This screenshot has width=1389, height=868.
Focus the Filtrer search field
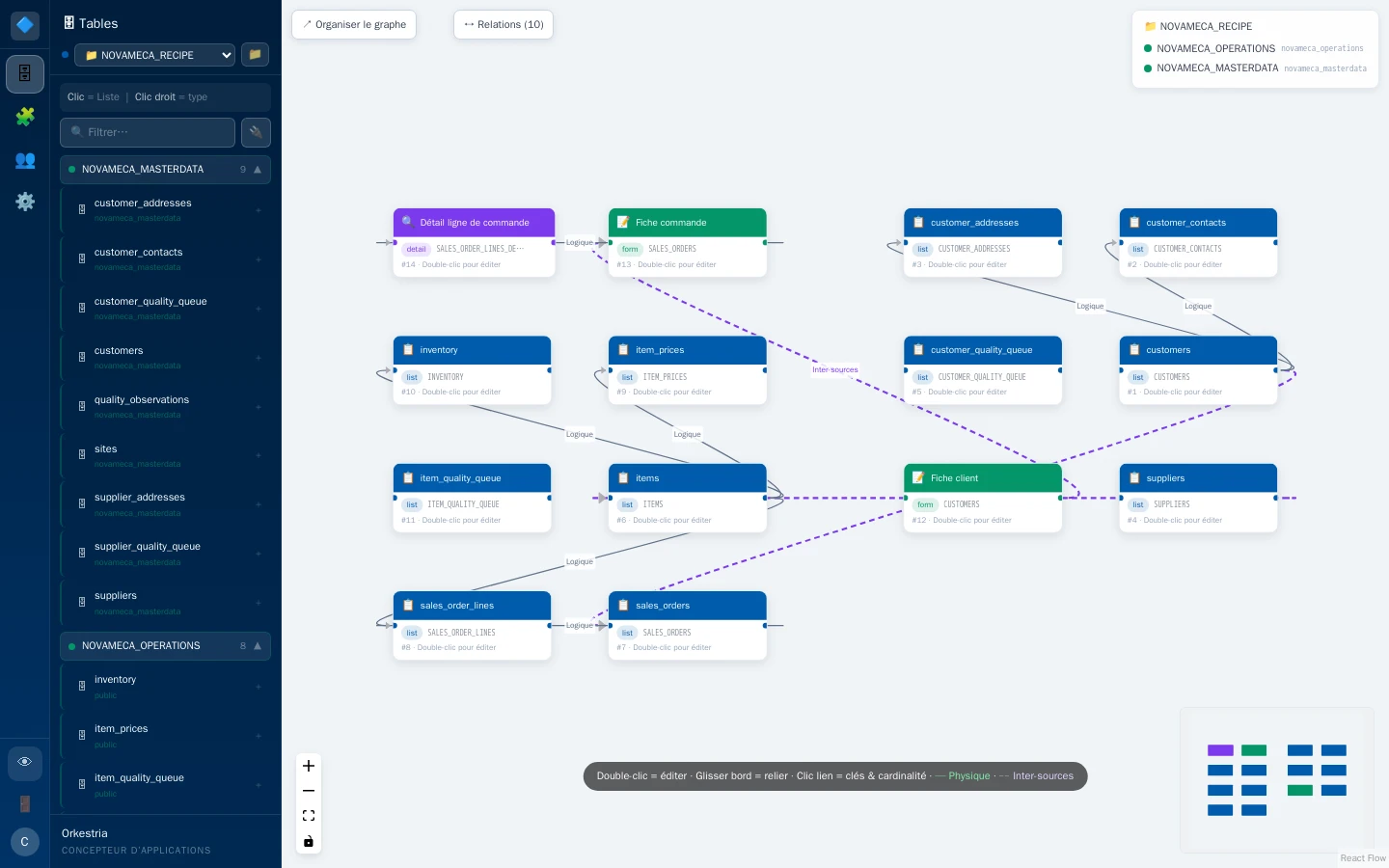click(x=148, y=132)
